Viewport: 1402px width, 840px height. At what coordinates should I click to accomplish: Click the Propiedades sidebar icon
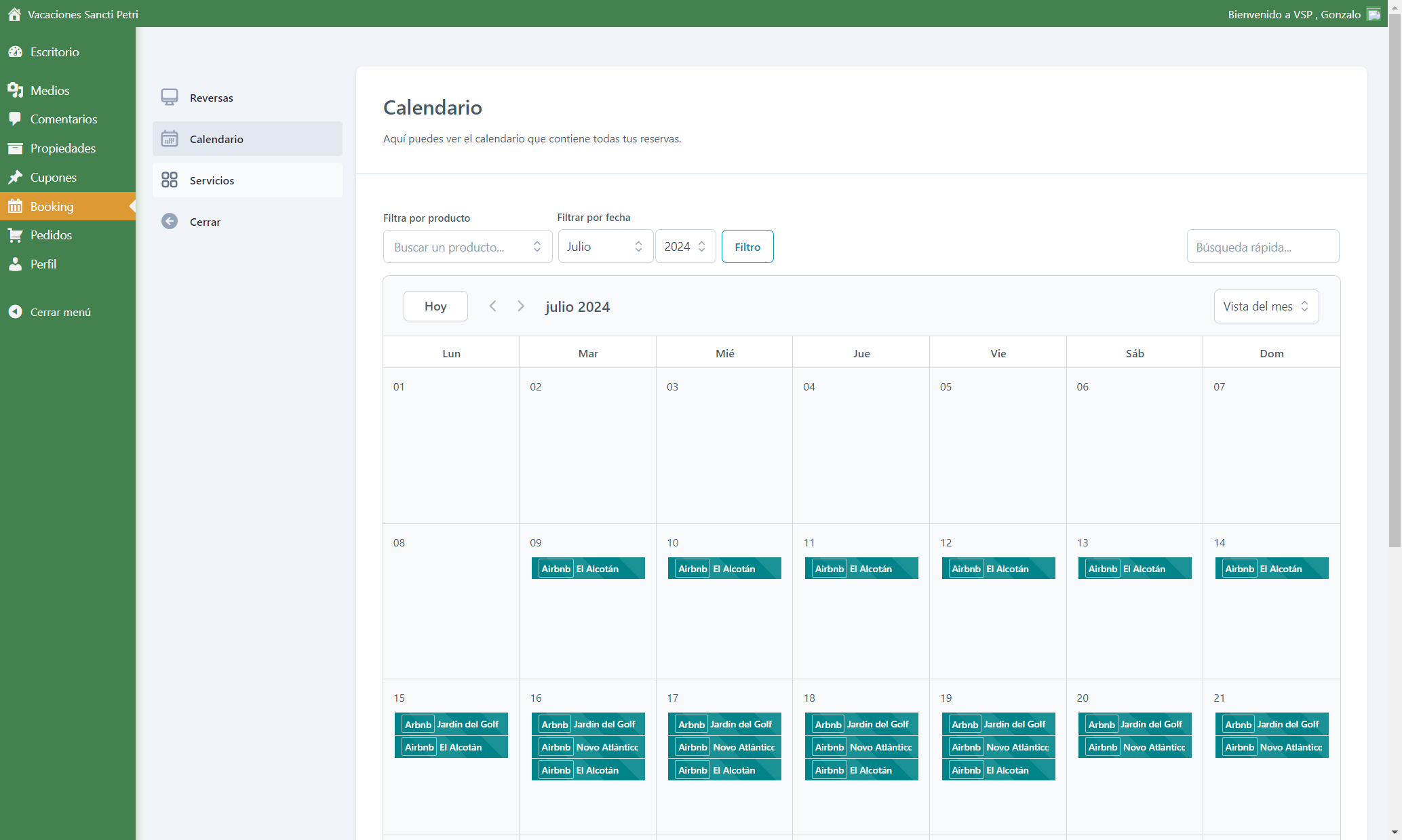click(16, 148)
